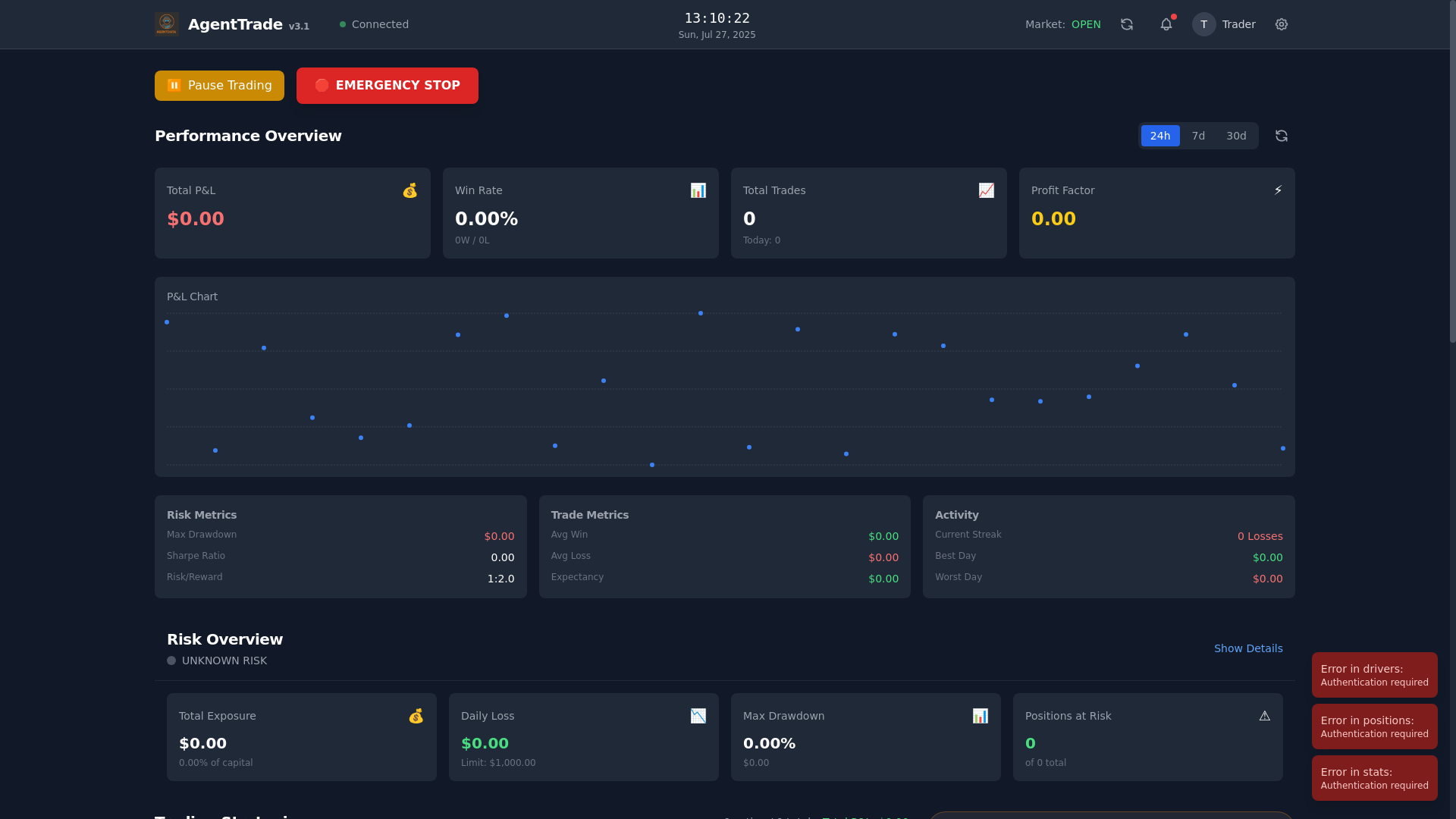
Task: Click the Avg Win $0.00 value
Action: (x=883, y=536)
